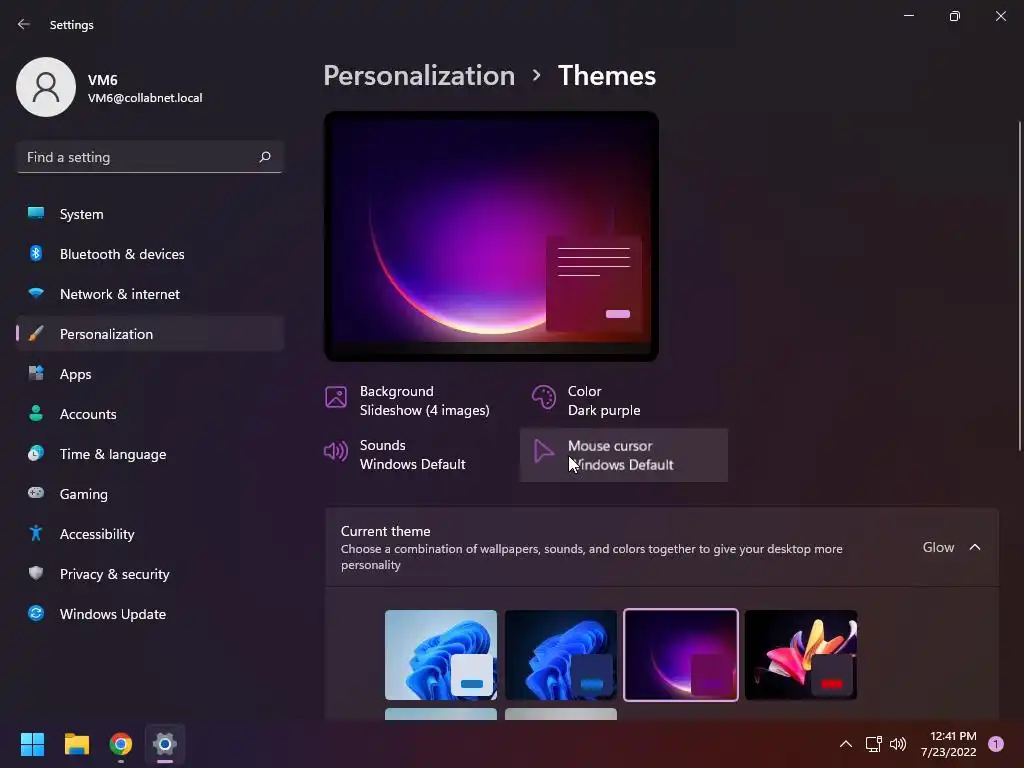Screen dimensions: 1024x768
Task: Open the Accounts settings page
Action: click(150, 413)
